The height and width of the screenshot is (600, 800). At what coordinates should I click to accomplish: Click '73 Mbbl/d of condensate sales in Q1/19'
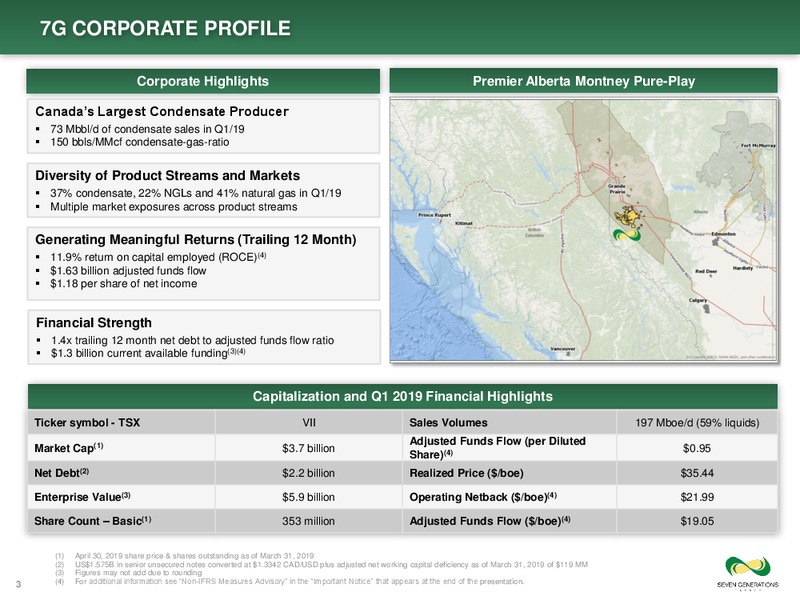(147, 129)
